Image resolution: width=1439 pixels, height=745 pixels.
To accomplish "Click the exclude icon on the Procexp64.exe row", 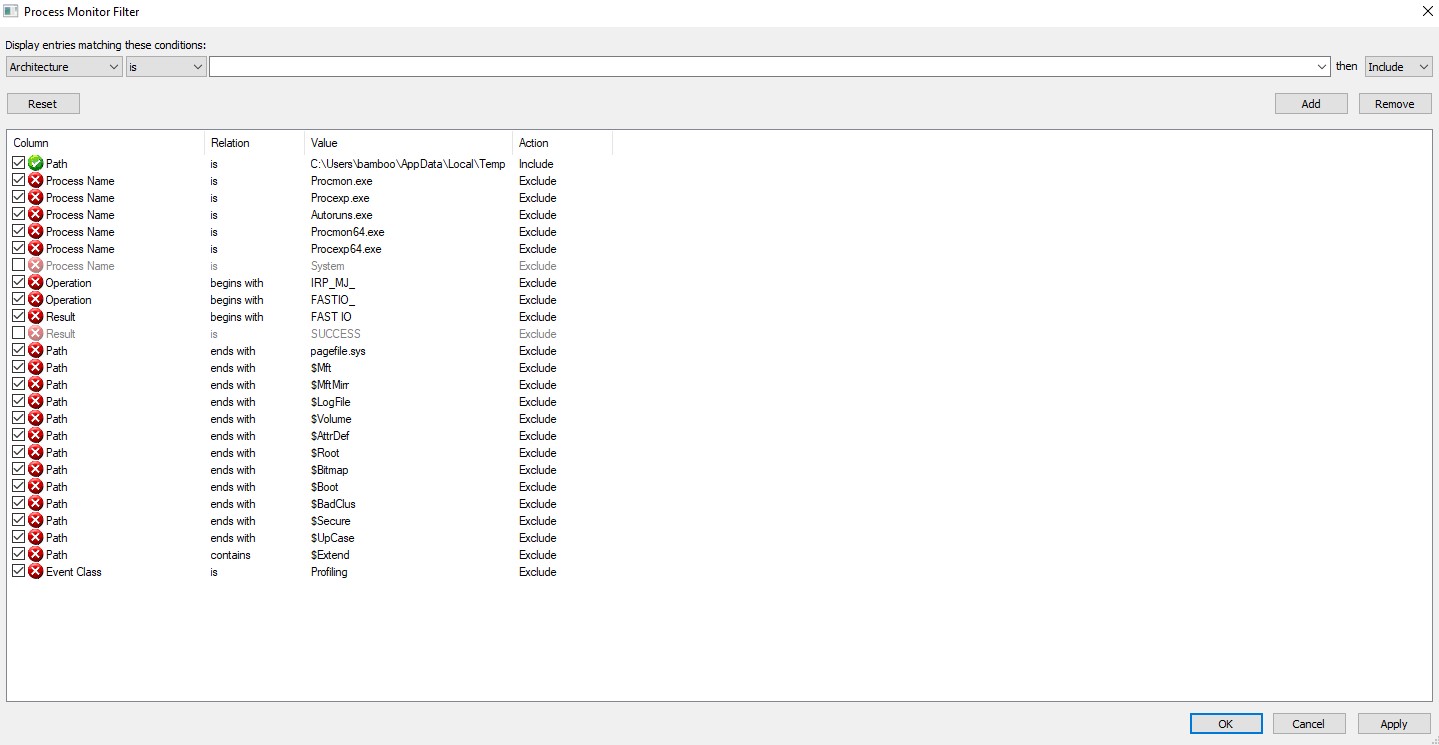I will click(x=36, y=248).
